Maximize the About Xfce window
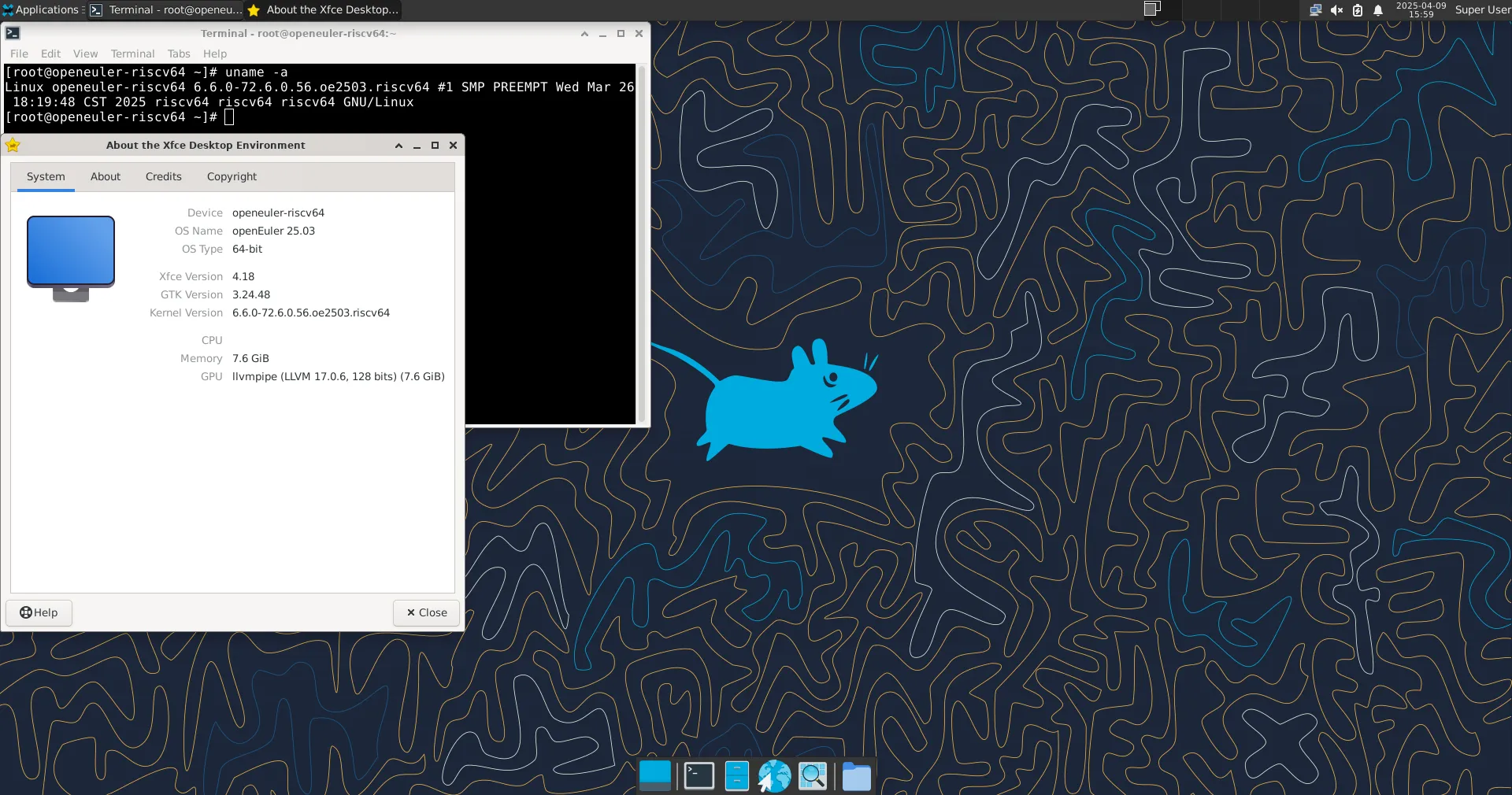This screenshot has height=795, width=1512. click(435, 146)
